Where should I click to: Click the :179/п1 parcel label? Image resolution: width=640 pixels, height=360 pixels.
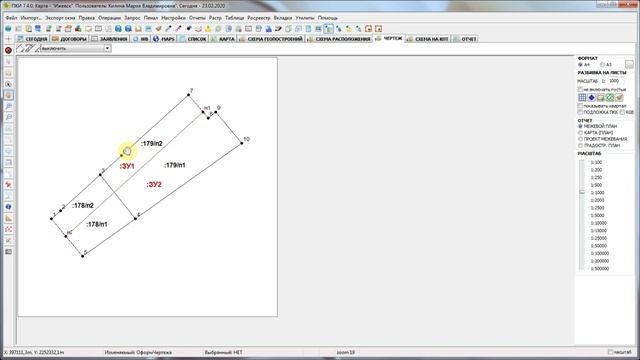(175, 165)
